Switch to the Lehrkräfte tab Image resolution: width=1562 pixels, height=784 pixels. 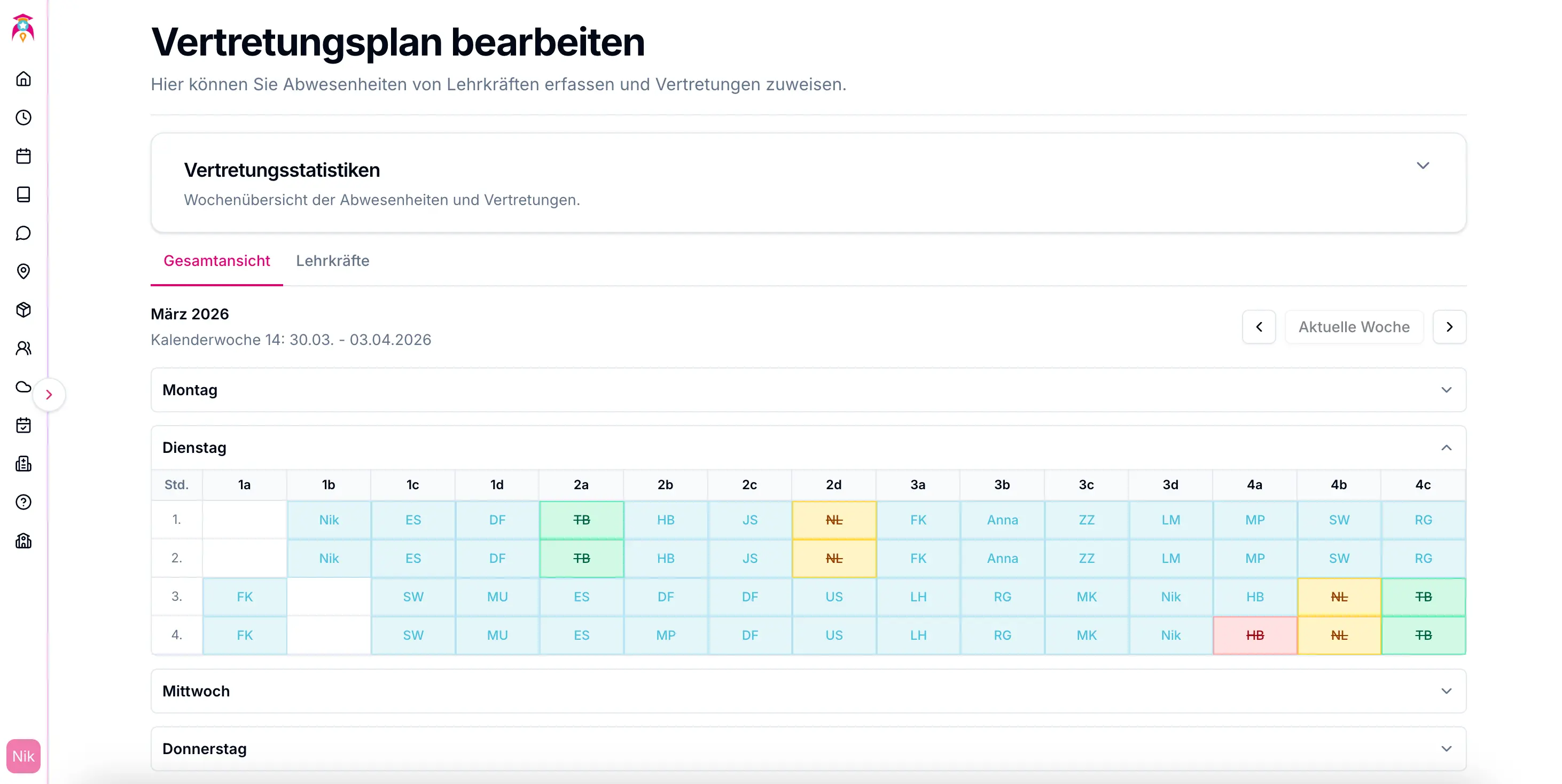coord(332,261)
